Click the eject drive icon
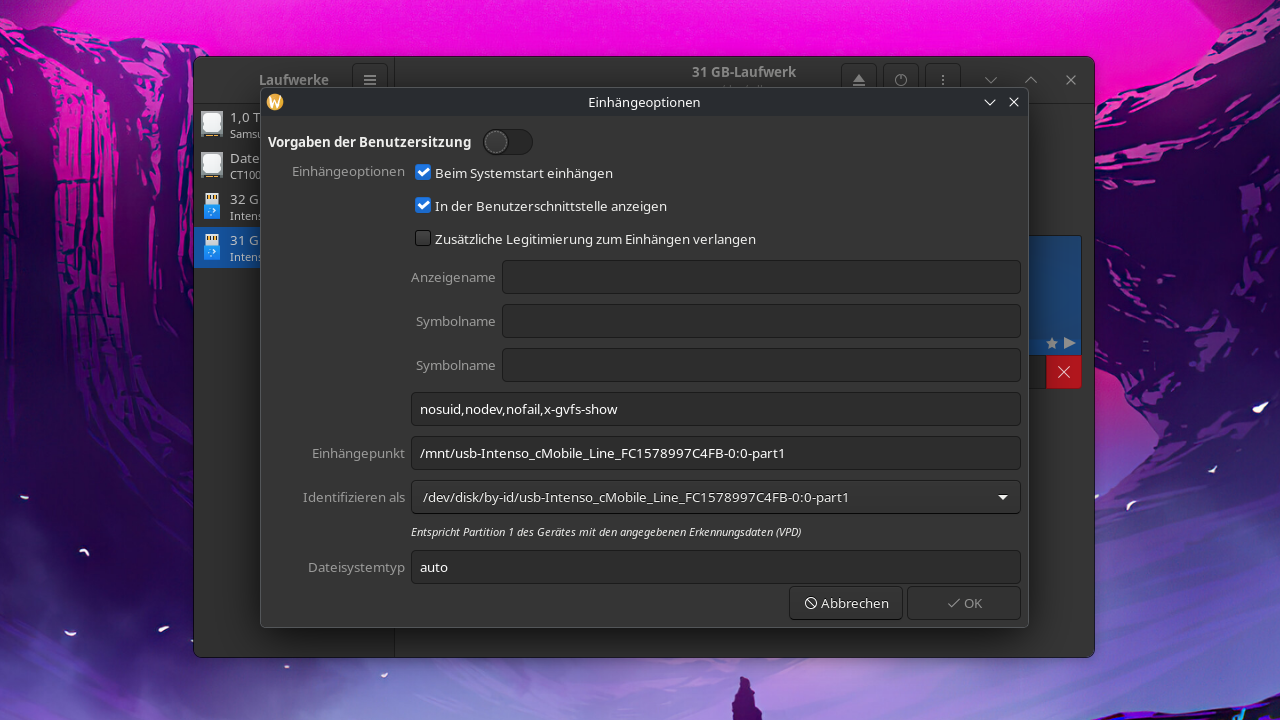This screenshot has height=720, width=1280. (859, 80)
